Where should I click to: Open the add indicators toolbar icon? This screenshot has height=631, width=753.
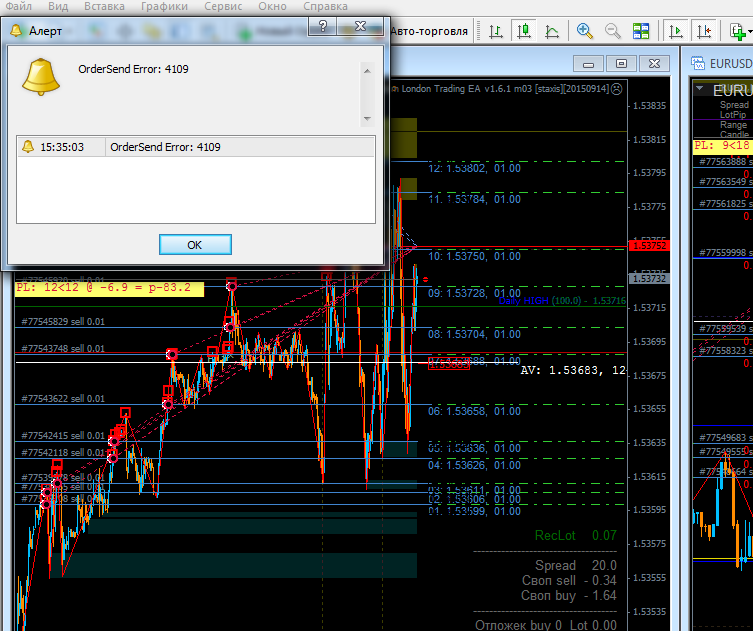[x=738, y=32]
